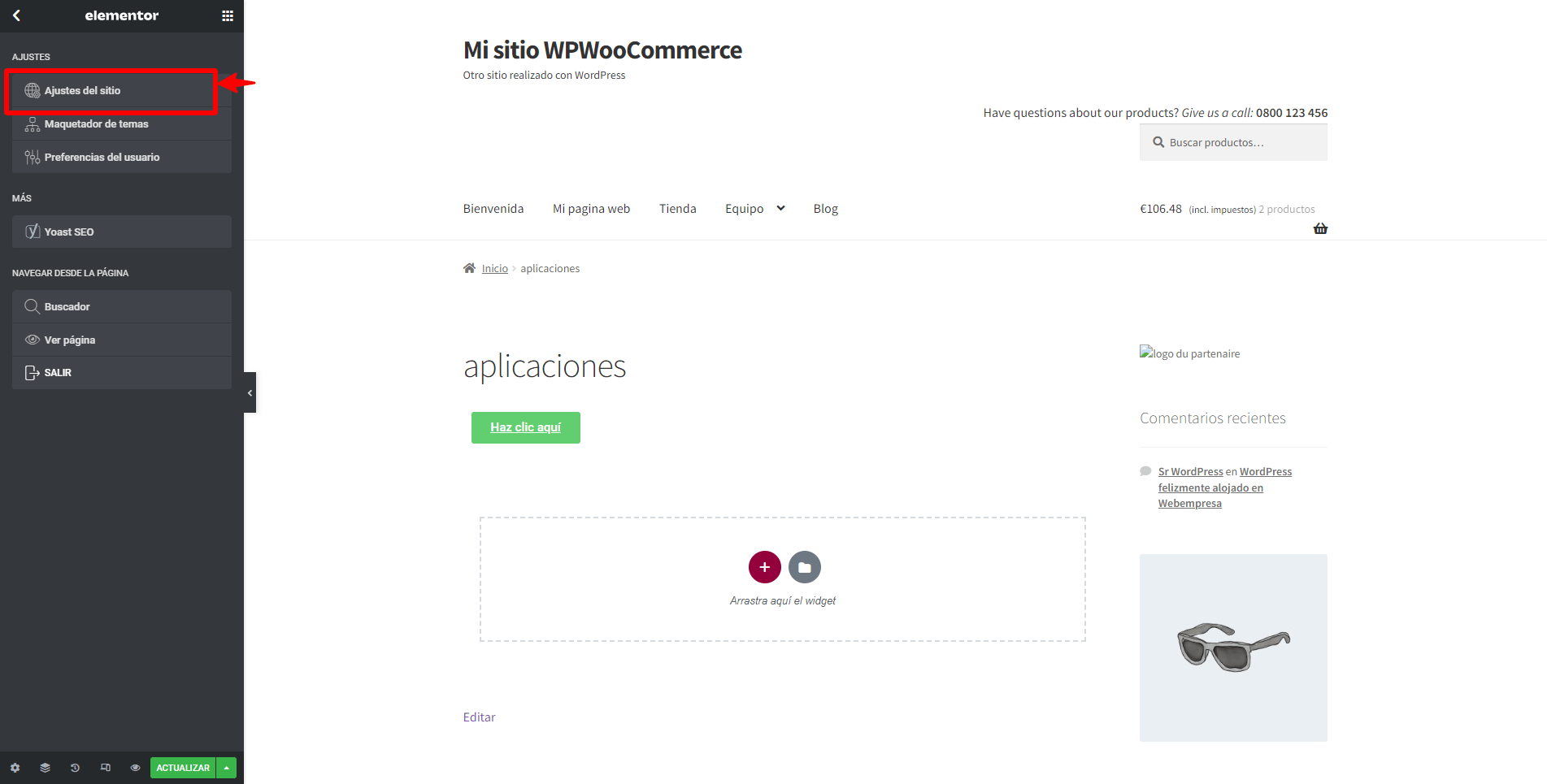Click the Haz clic aquí button

click(526, 427)
